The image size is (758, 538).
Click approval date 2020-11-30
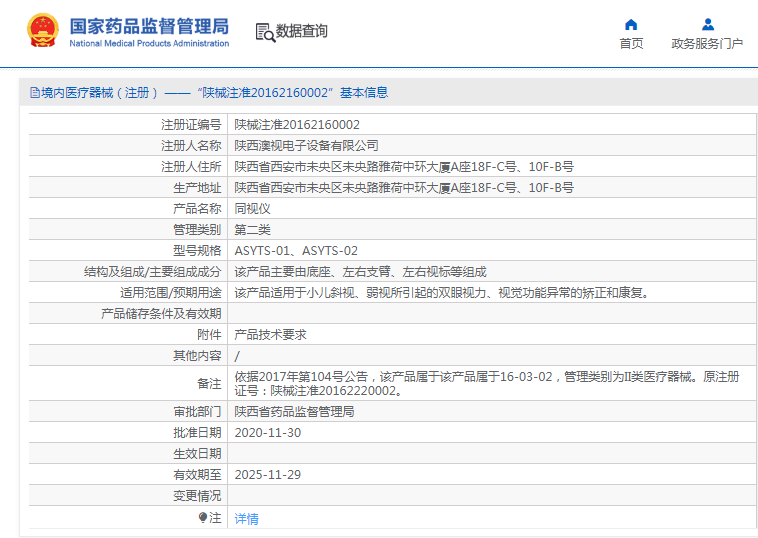click(x=268, y=433)
